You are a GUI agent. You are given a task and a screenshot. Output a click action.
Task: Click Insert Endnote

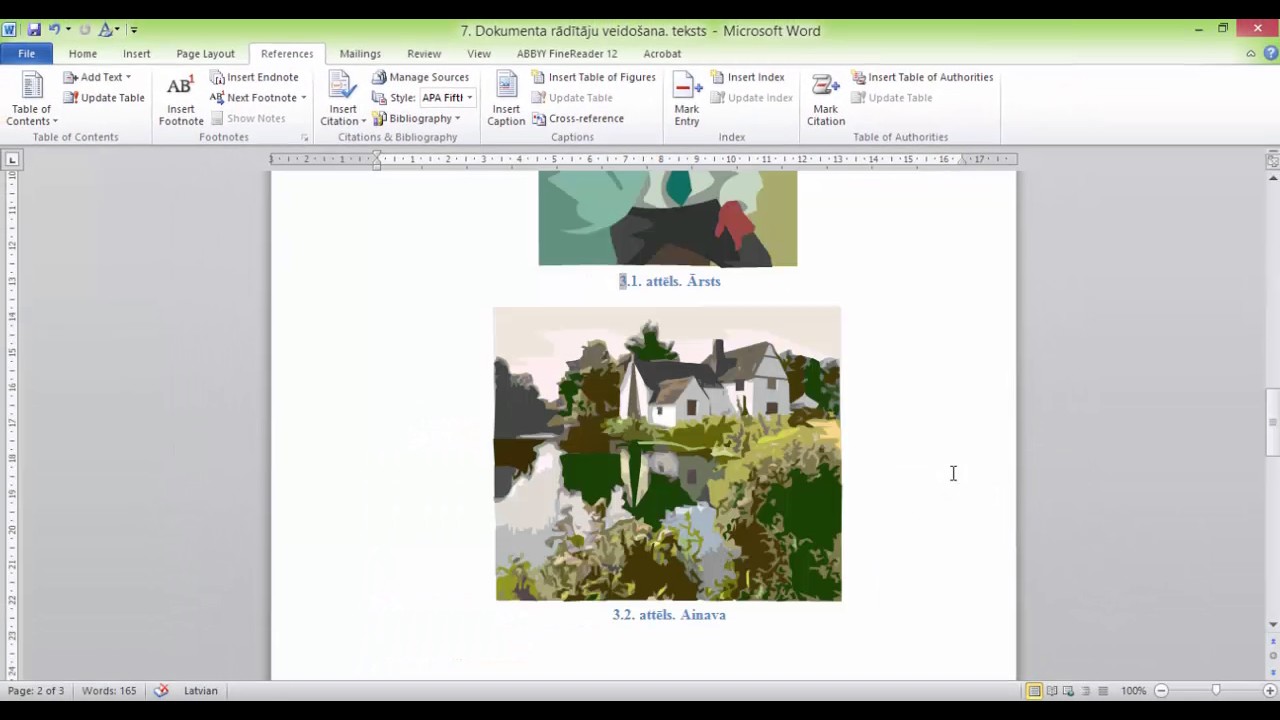pos(254,77)
